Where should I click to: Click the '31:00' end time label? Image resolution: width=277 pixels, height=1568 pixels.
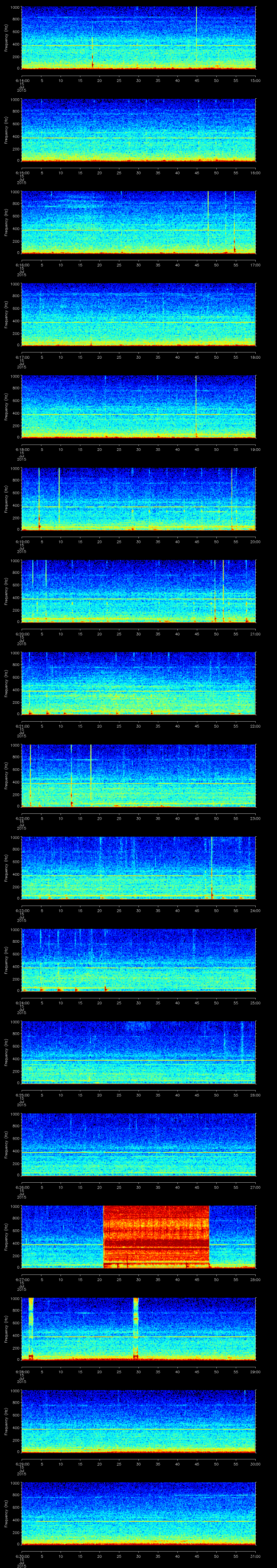256,1556
